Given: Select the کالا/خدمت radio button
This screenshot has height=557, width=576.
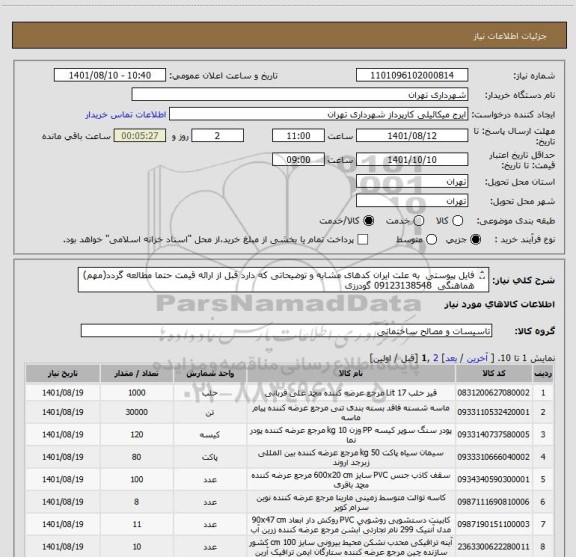Looking at the screenshot, I should click(x=368, y=221).
